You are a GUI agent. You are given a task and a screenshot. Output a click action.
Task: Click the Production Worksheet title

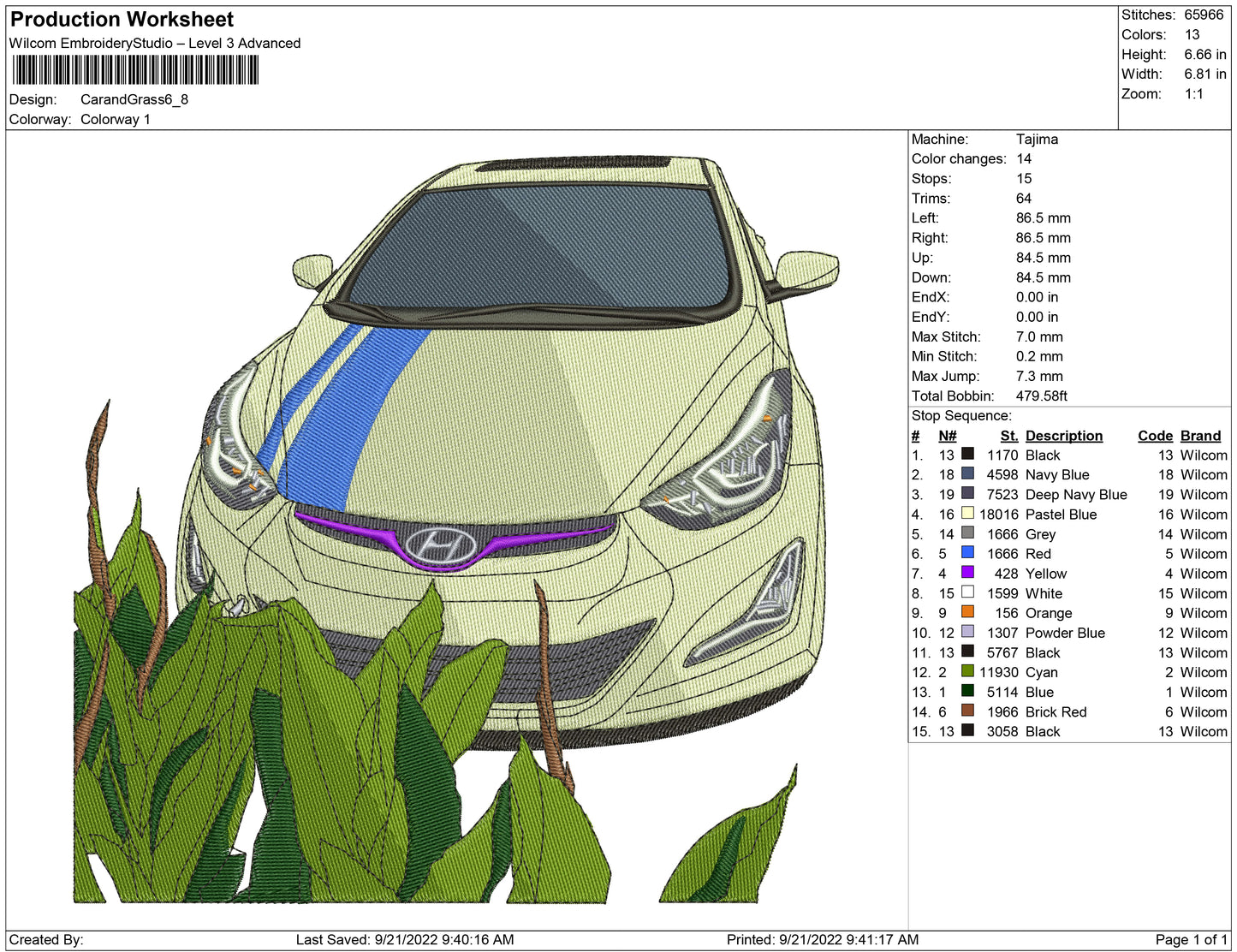point(122,20)
